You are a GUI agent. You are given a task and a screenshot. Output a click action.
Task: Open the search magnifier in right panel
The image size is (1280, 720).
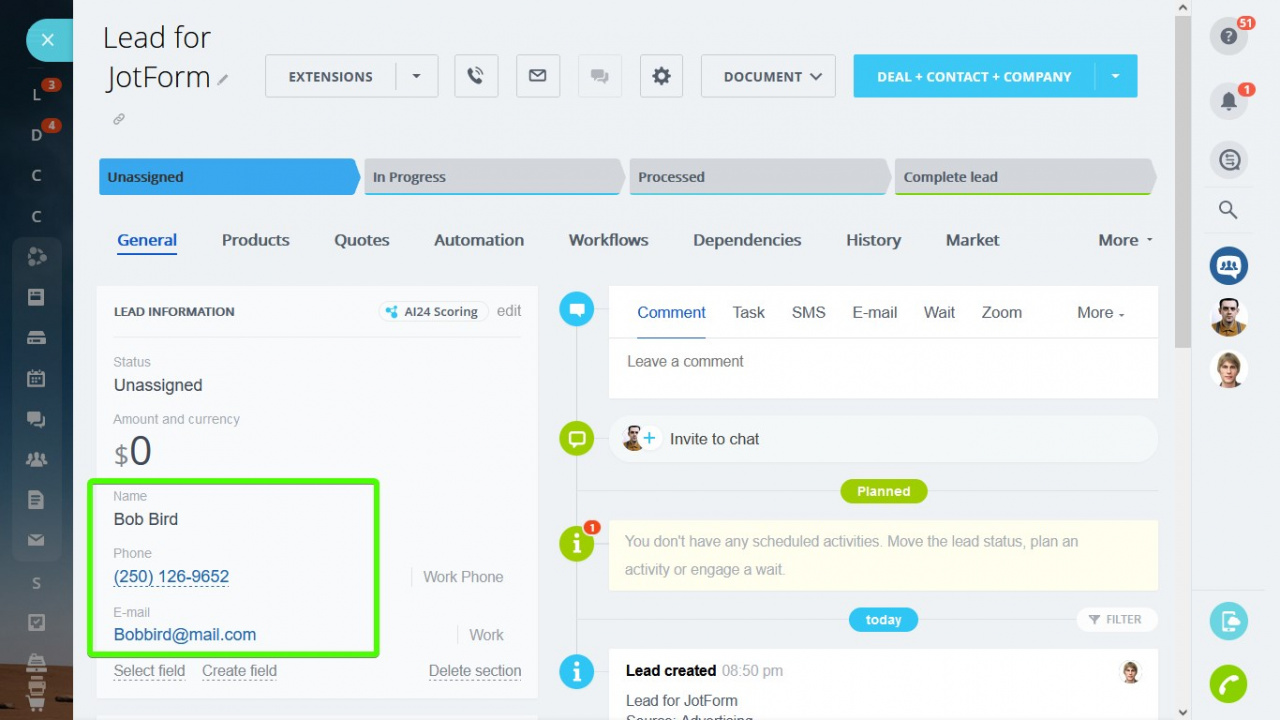(x=1229, y=210)
